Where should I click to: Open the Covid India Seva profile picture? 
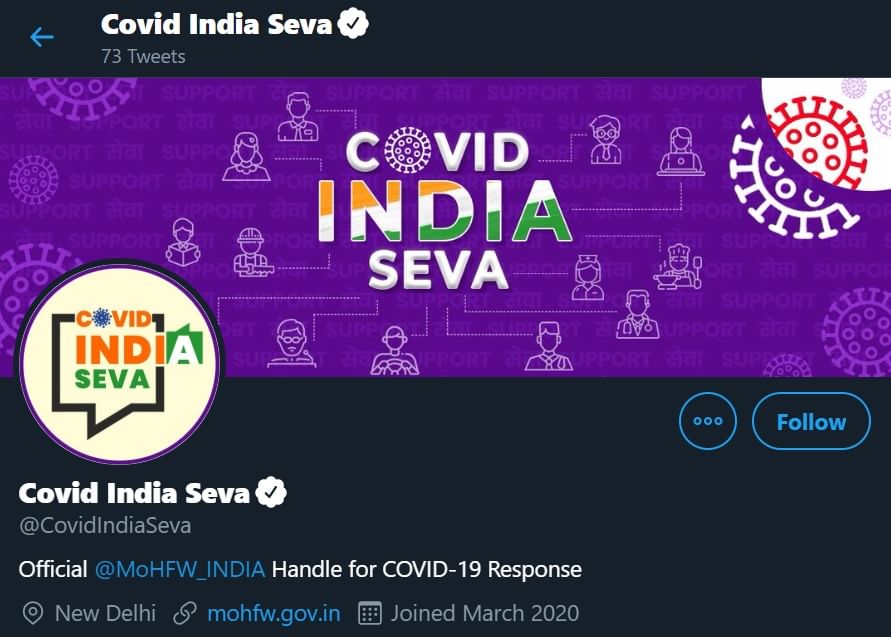tap(120, 361)
